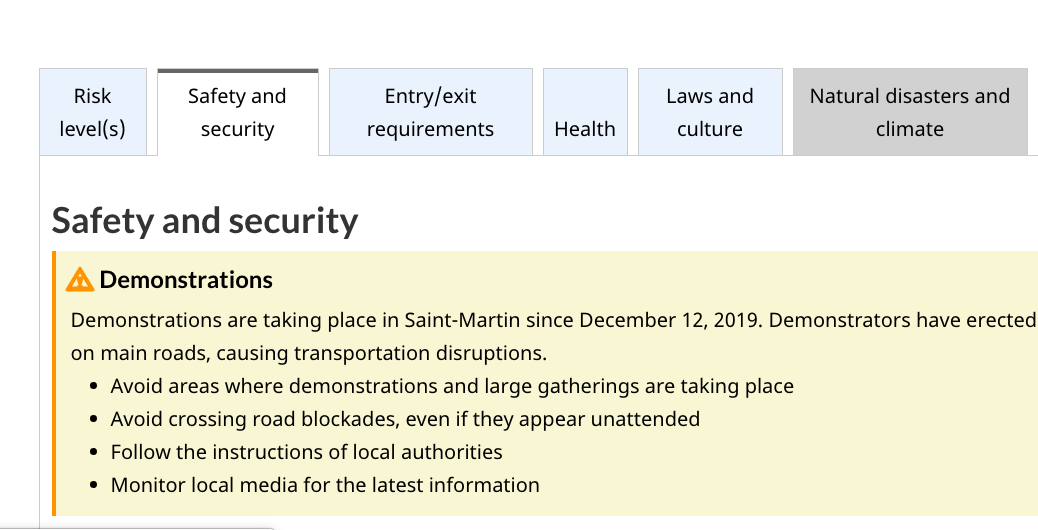The width and height of the screenshot is (1038, 530).
Task: Click the orange left border of alert box
Action: click(54, 383)
